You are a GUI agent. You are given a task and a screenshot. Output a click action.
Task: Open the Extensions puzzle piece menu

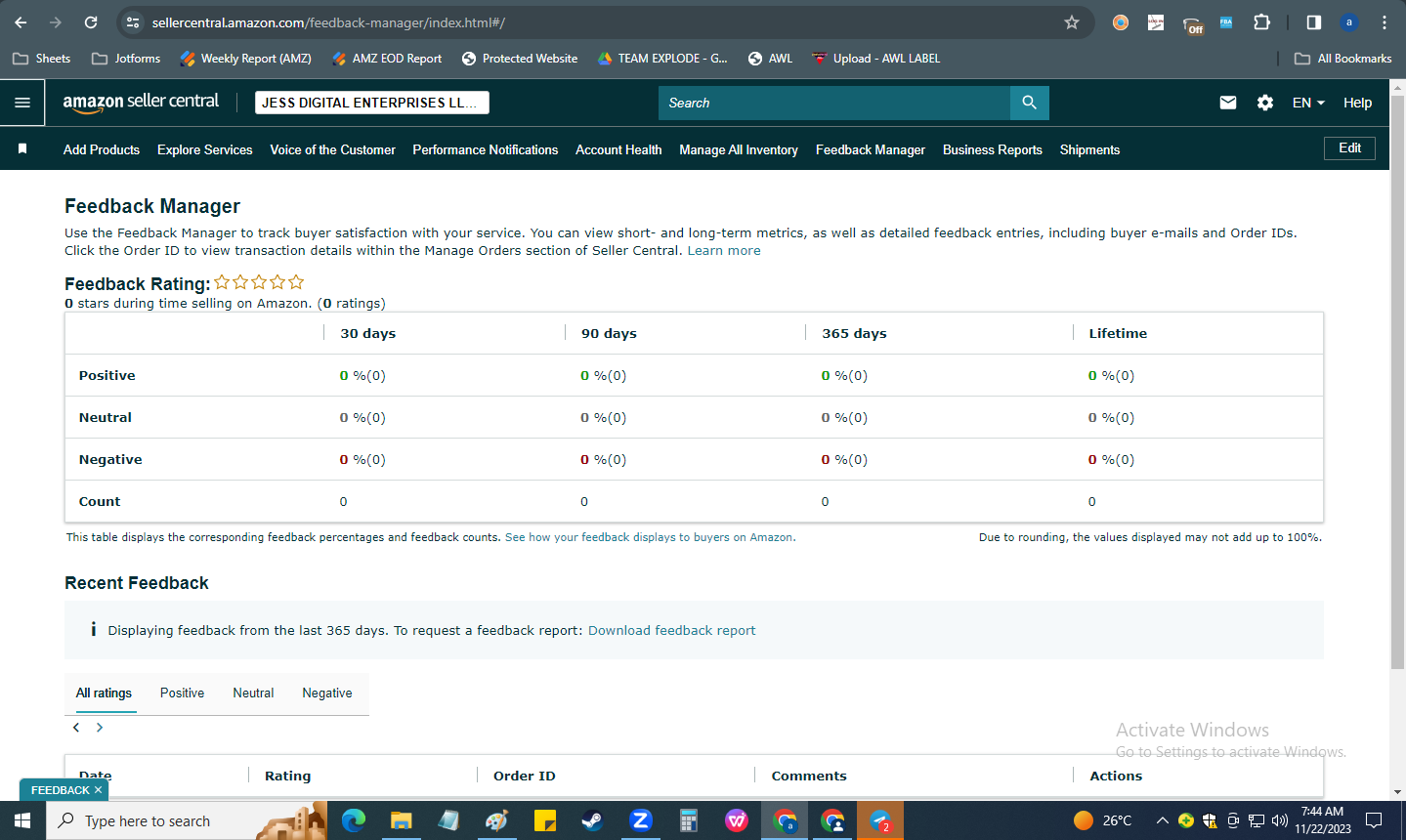pos(1261,22)
